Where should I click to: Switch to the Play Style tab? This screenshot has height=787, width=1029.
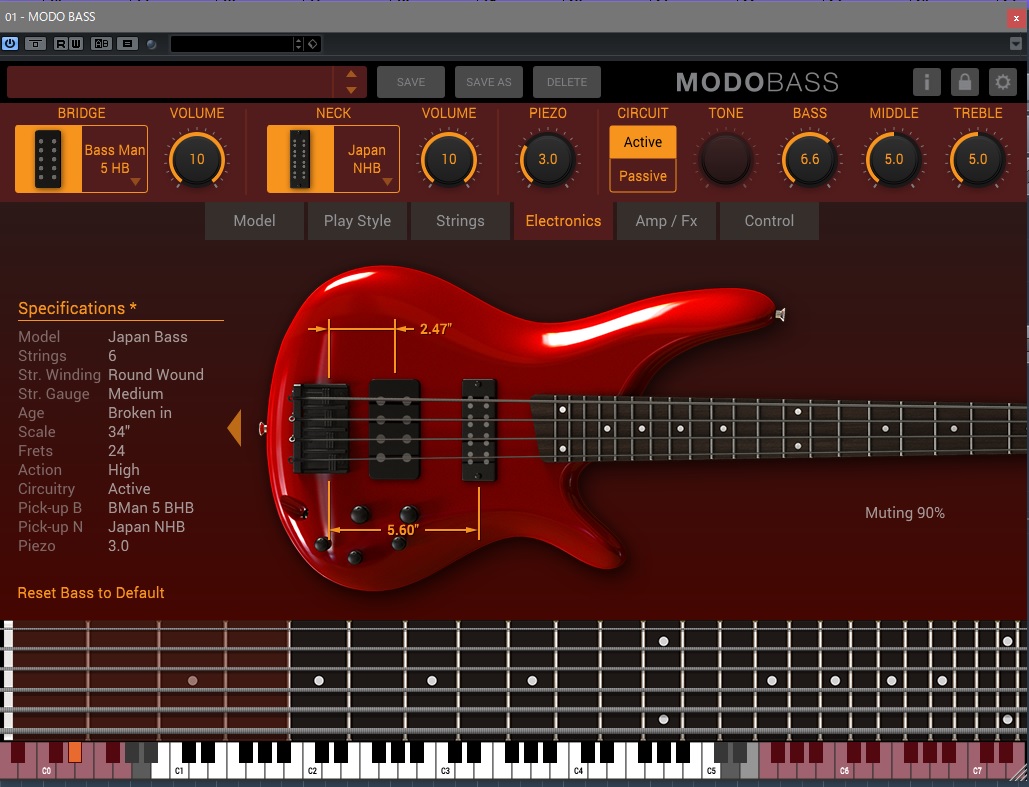pos(357,221)
